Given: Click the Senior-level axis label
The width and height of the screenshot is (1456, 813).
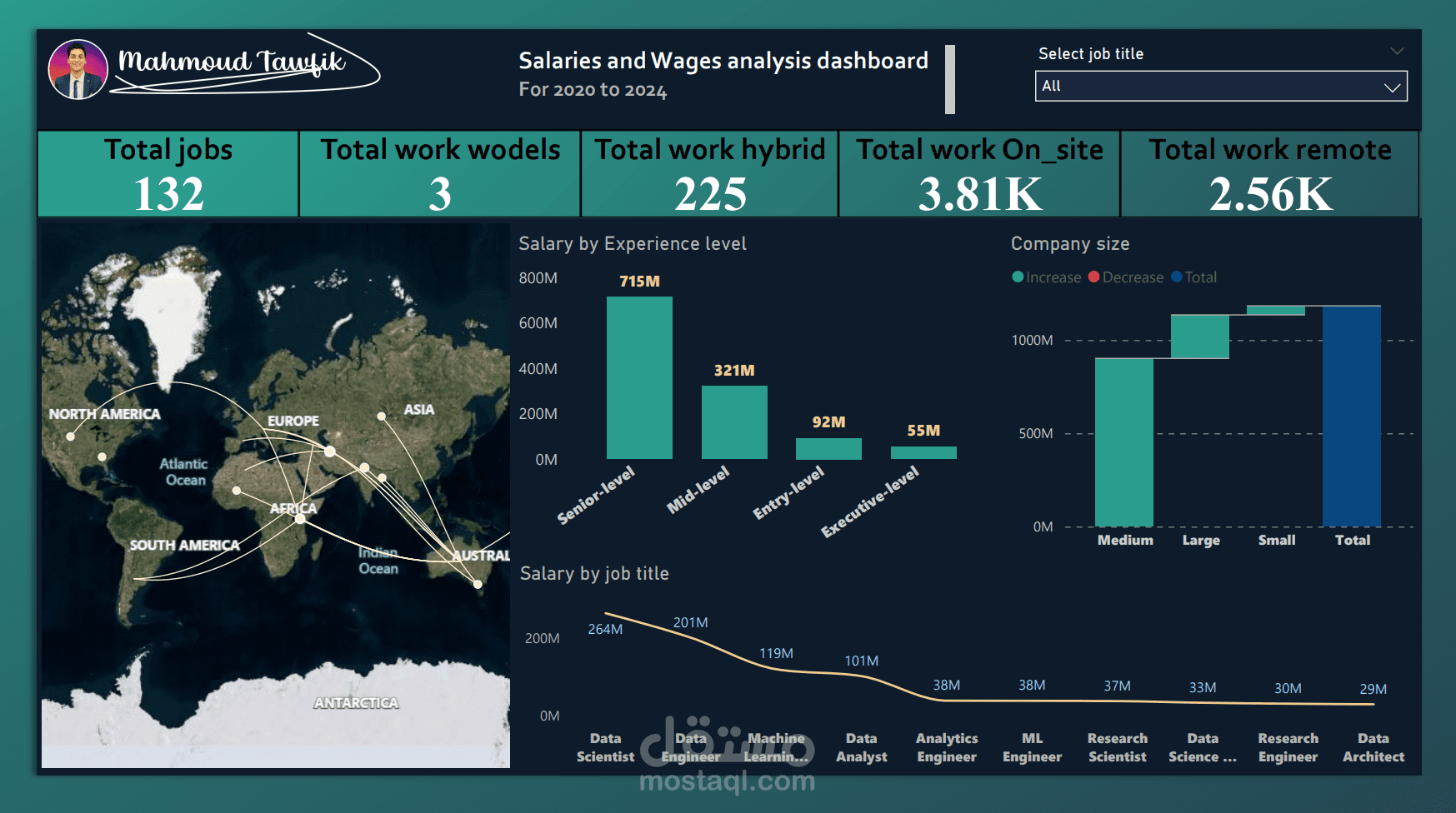Looking at the screenshot, I should [596, 495].
